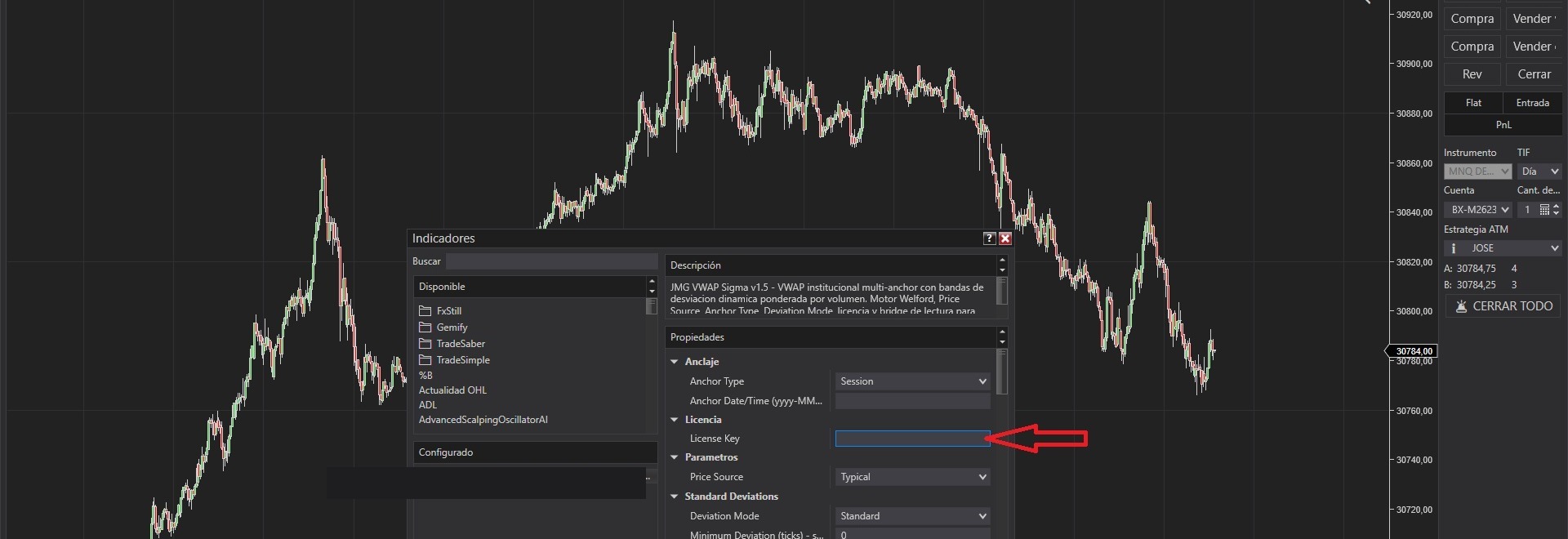Open the Gemify indicator folder
Image resolution: width=1568 pixels, height=539 pixels.
(443, 327)
